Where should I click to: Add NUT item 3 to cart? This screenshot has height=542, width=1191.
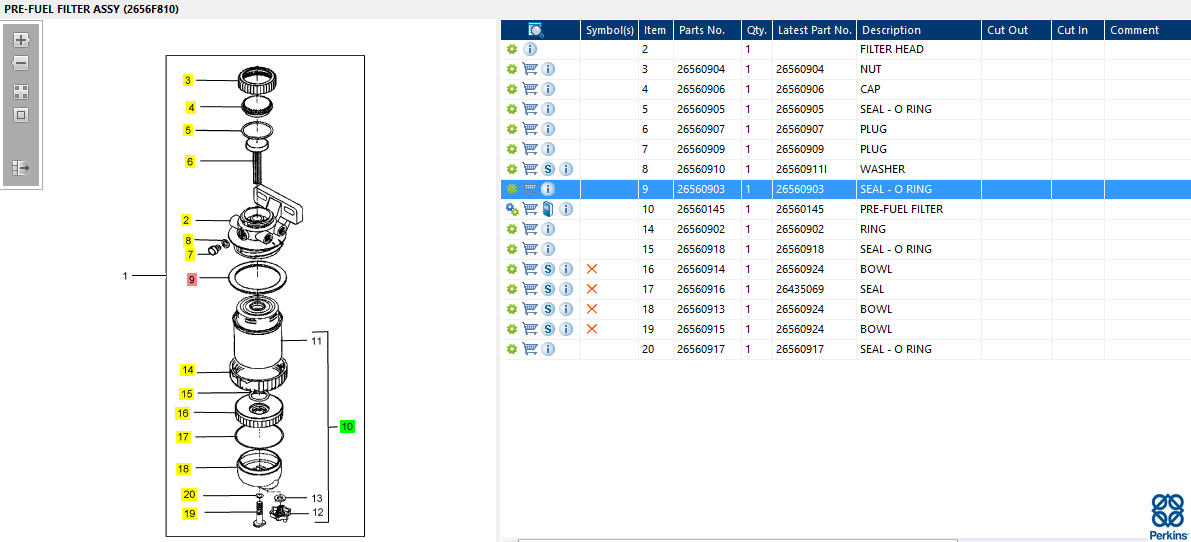coord(530,69)
